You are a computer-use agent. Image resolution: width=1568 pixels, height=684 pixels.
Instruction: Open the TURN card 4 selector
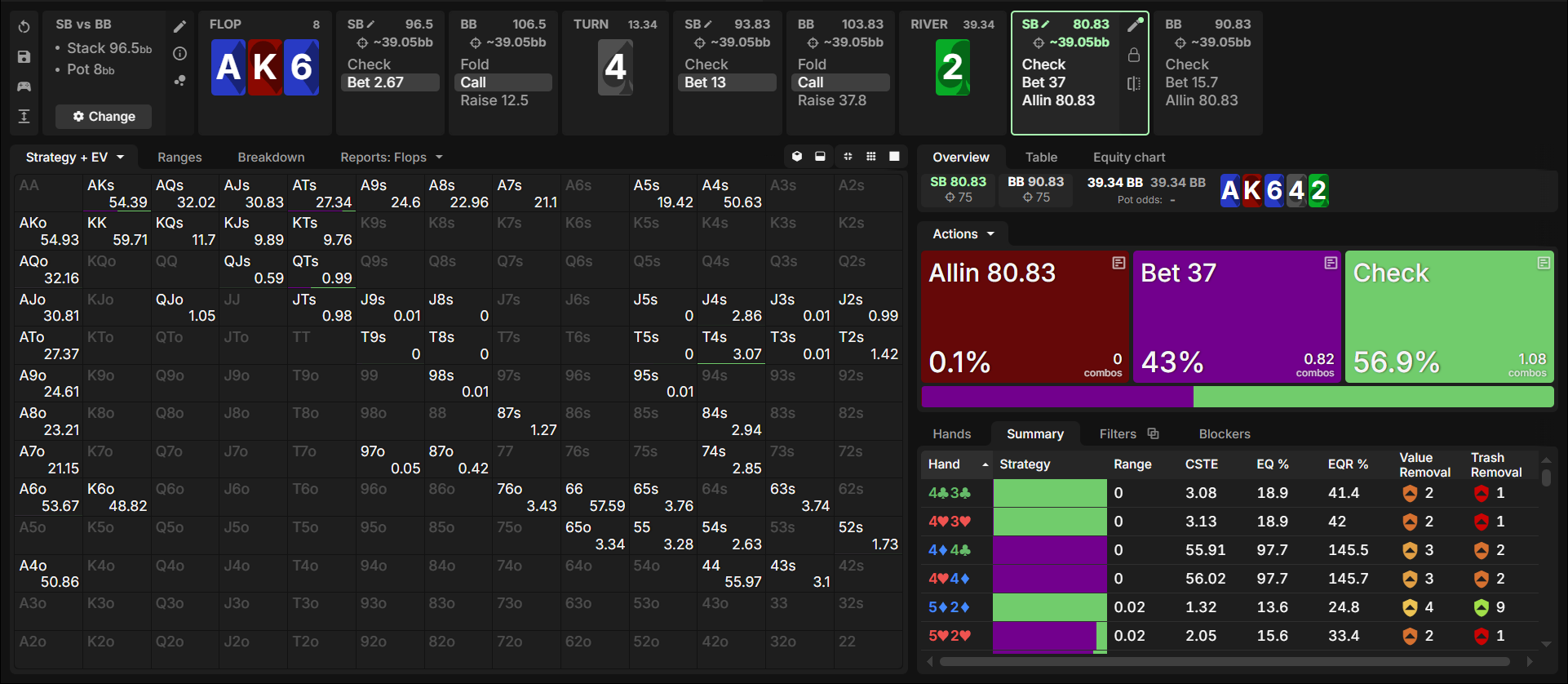[x=615, y=68]
